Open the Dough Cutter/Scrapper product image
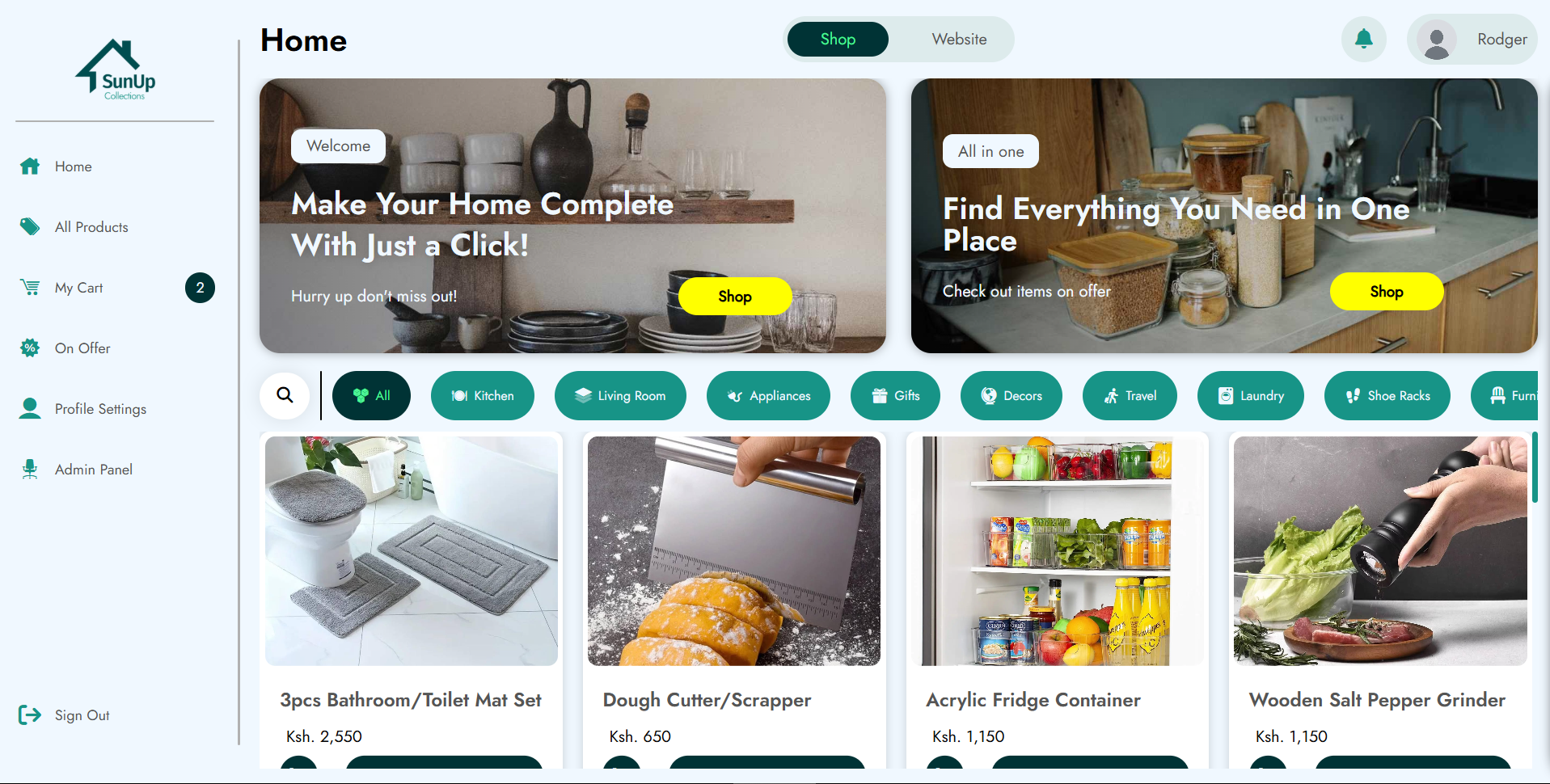The width and height of the screenshot is (1550, 784). [x=734, y=551]
